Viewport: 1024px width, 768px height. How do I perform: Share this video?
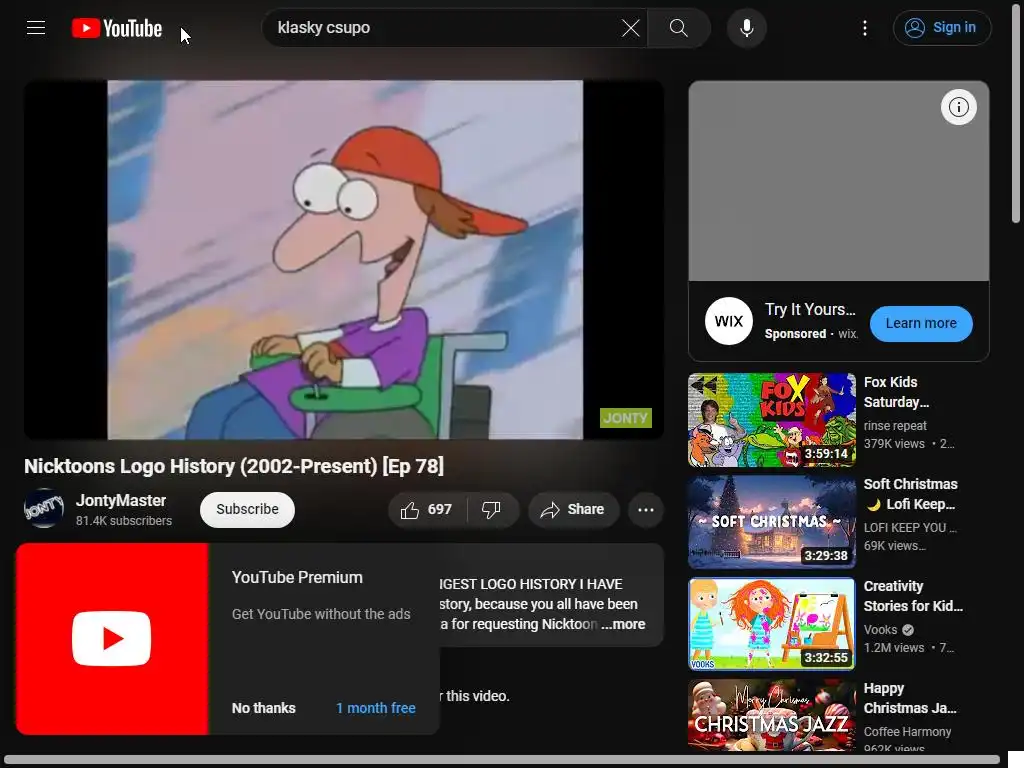coord(573,509)
